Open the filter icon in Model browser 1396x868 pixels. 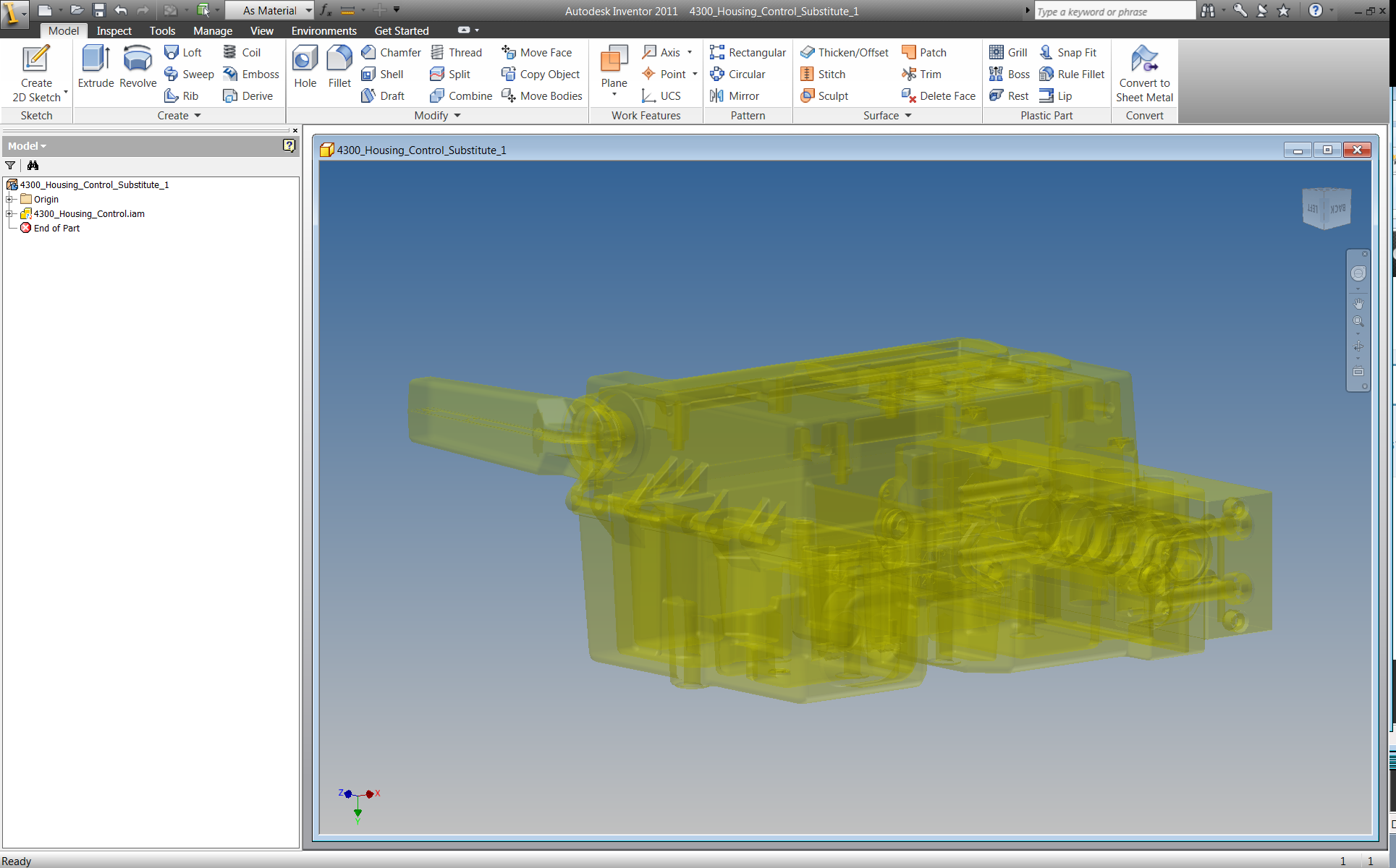10,166
